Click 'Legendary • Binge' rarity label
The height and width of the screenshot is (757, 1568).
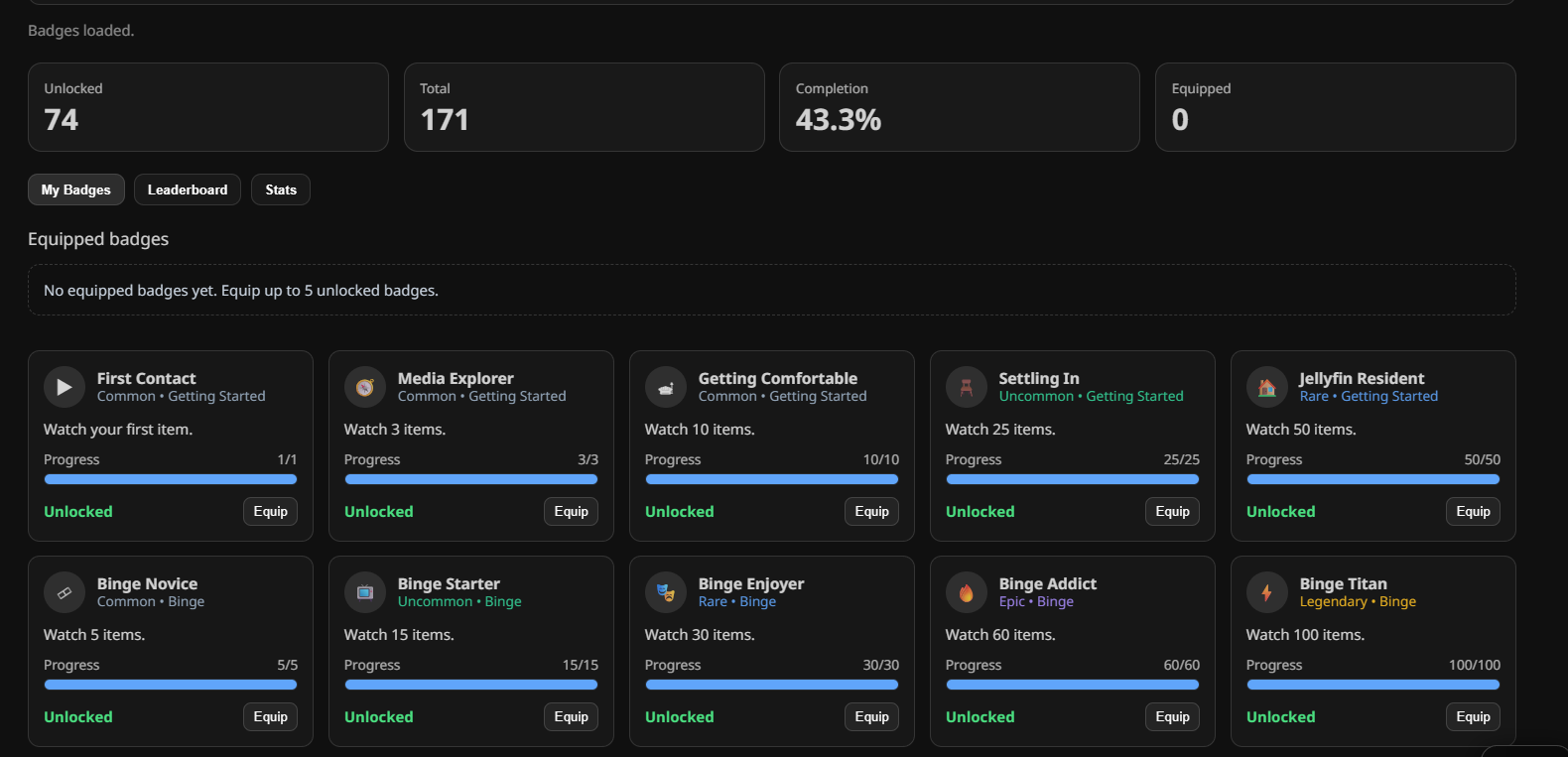tap(1358, 601)
